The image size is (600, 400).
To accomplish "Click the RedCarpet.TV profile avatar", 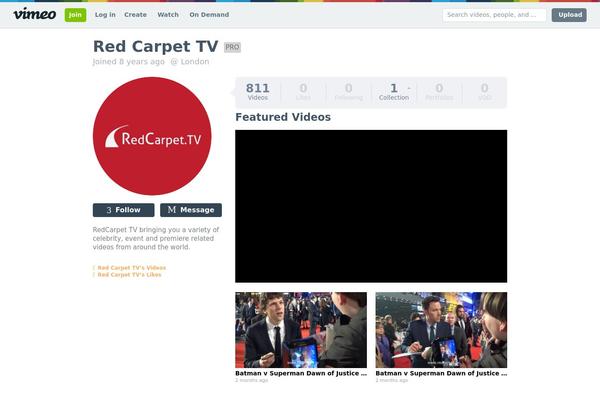I will [x=152, y=136].
